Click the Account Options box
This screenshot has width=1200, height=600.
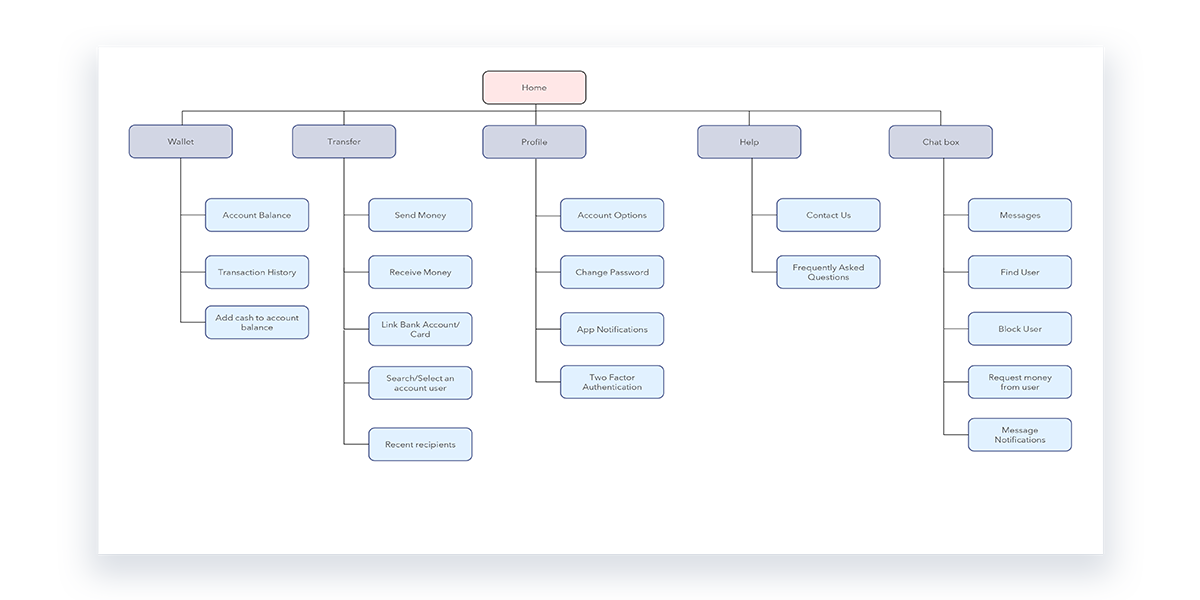[x=612, y=214]
